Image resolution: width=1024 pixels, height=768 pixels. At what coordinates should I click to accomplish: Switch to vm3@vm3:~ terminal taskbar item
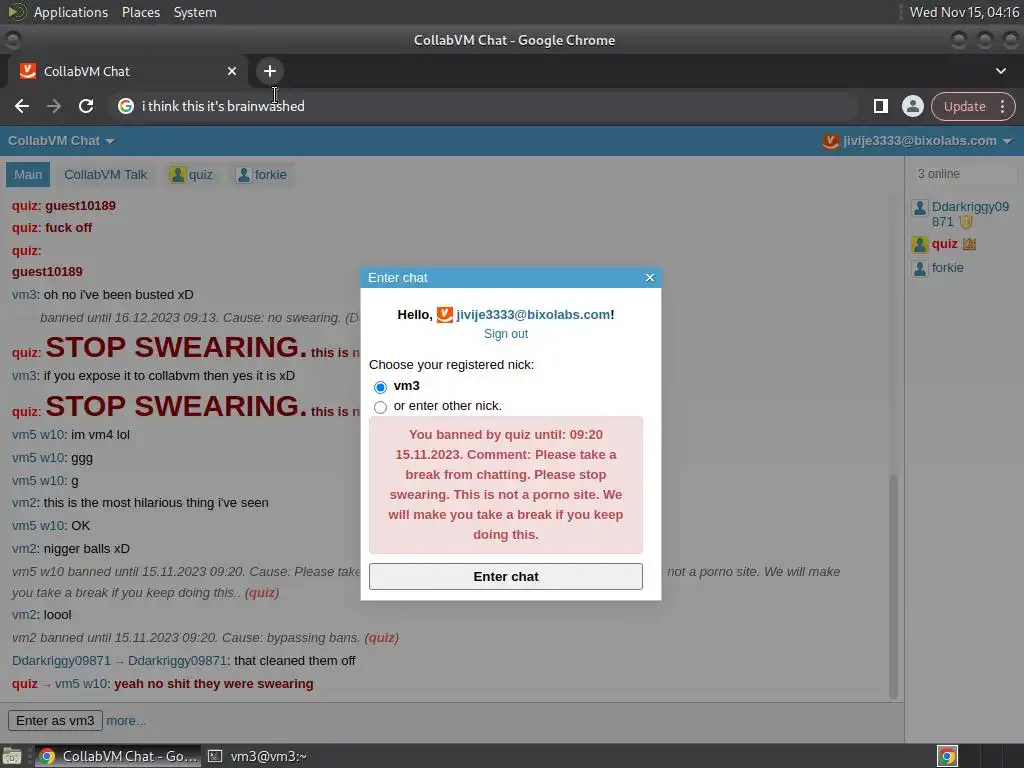coord(257,756)
